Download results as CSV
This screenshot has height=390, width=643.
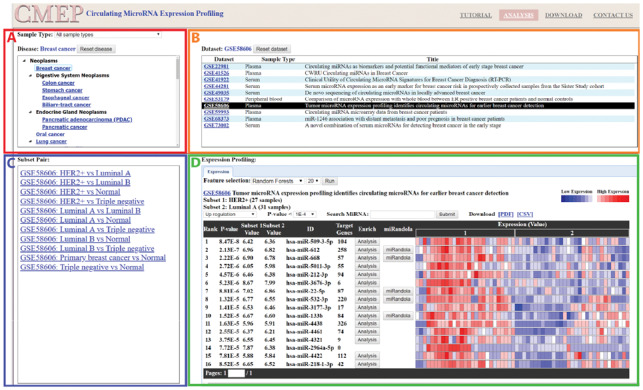pos(525,214)
